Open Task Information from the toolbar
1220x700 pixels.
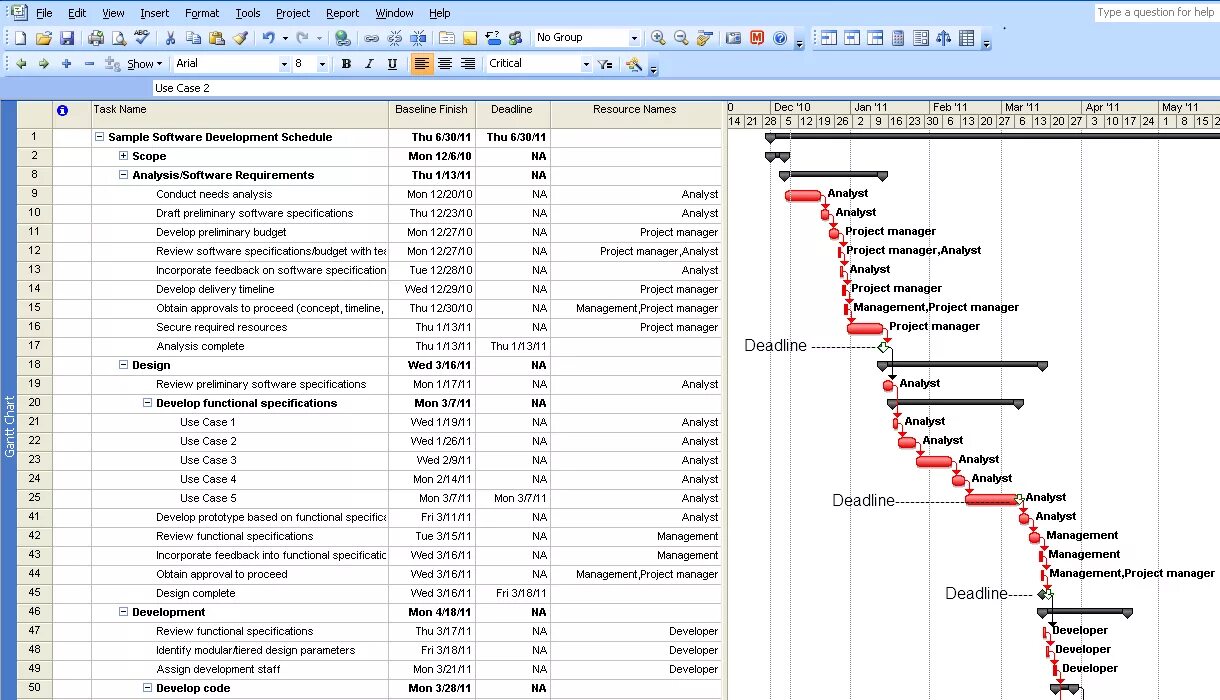pyautogui.click(x=446, y=38)
